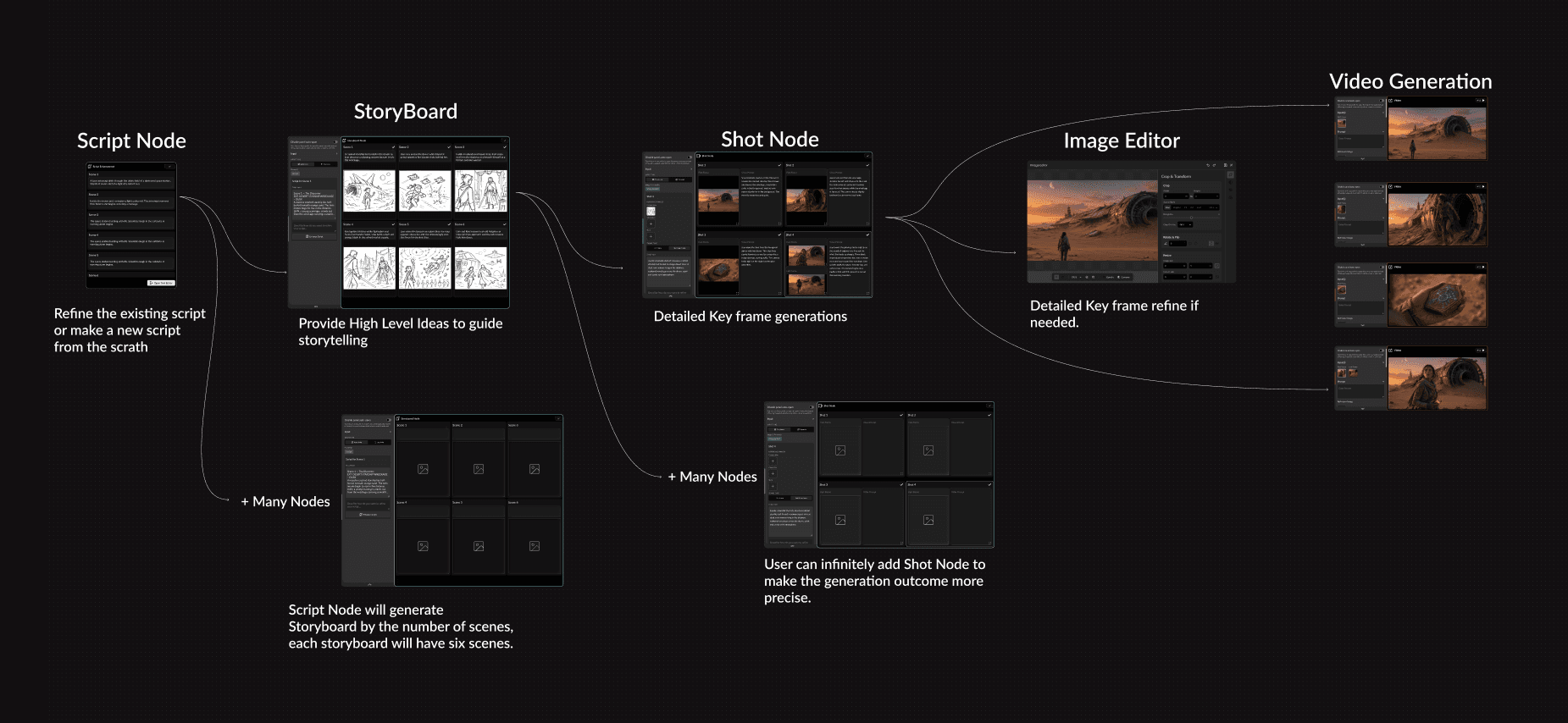
Task: Click play icon on wide desert video node
Action: (x=1483, y=101)
